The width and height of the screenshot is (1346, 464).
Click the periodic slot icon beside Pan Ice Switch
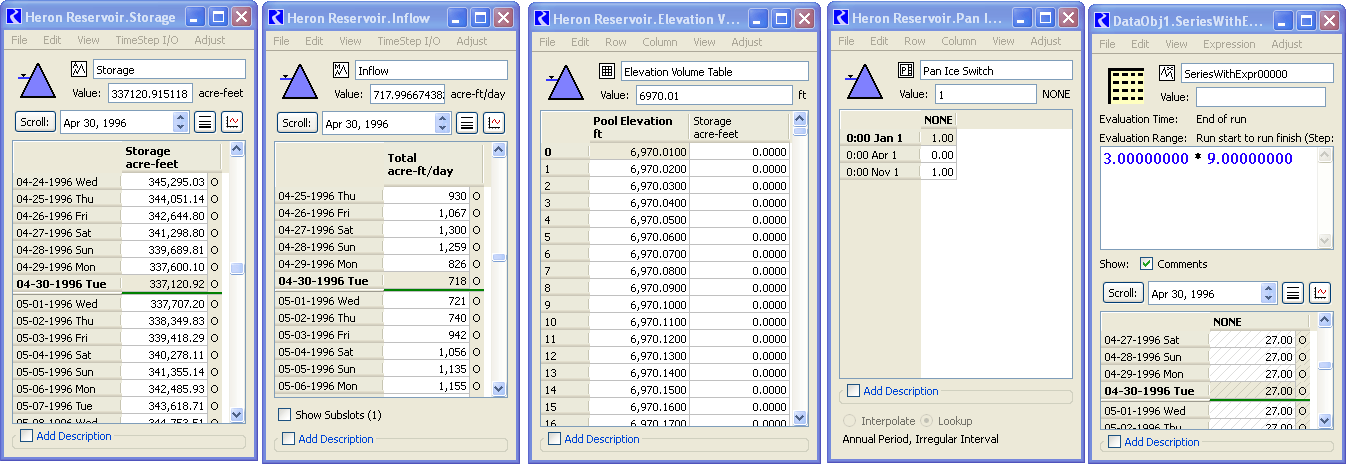click(907, 70)
